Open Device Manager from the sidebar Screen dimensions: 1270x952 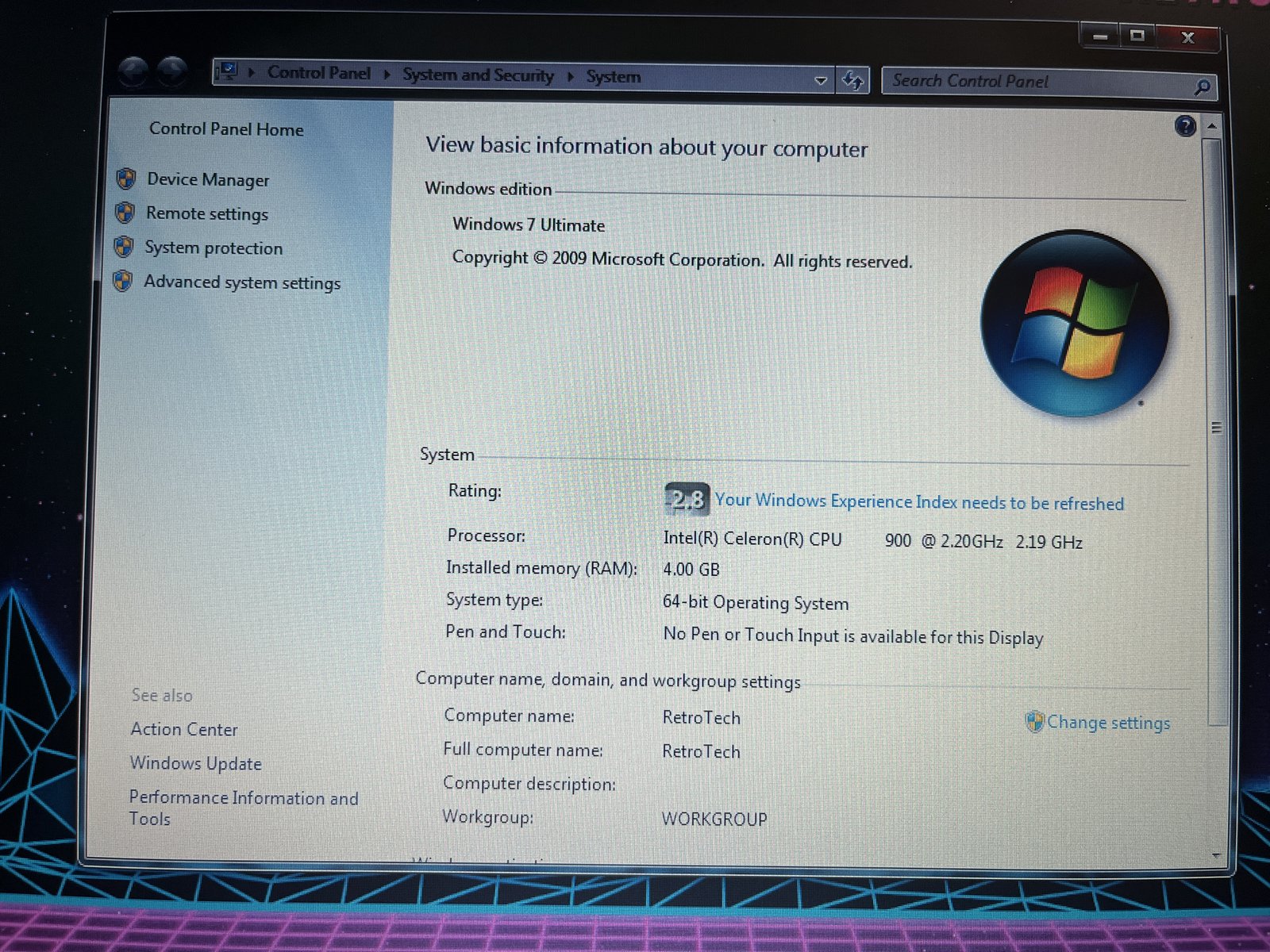(x=208, y=180)
